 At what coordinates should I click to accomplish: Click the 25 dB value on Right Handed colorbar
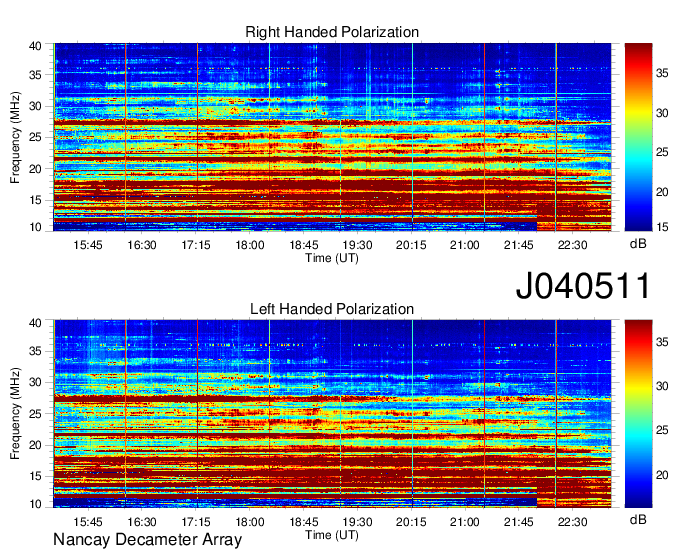(662, 152)
